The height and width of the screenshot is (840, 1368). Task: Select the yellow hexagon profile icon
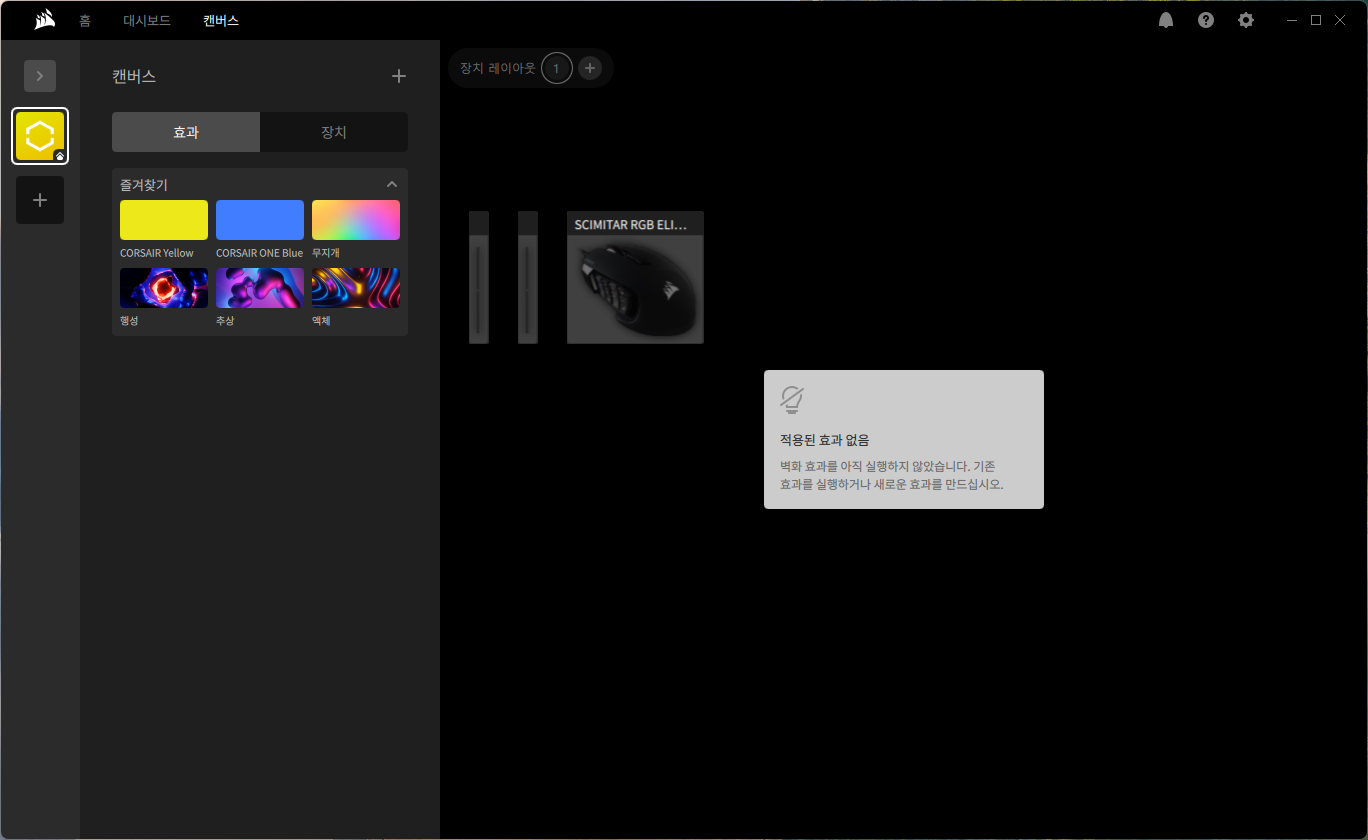click(x=40, y=136)
